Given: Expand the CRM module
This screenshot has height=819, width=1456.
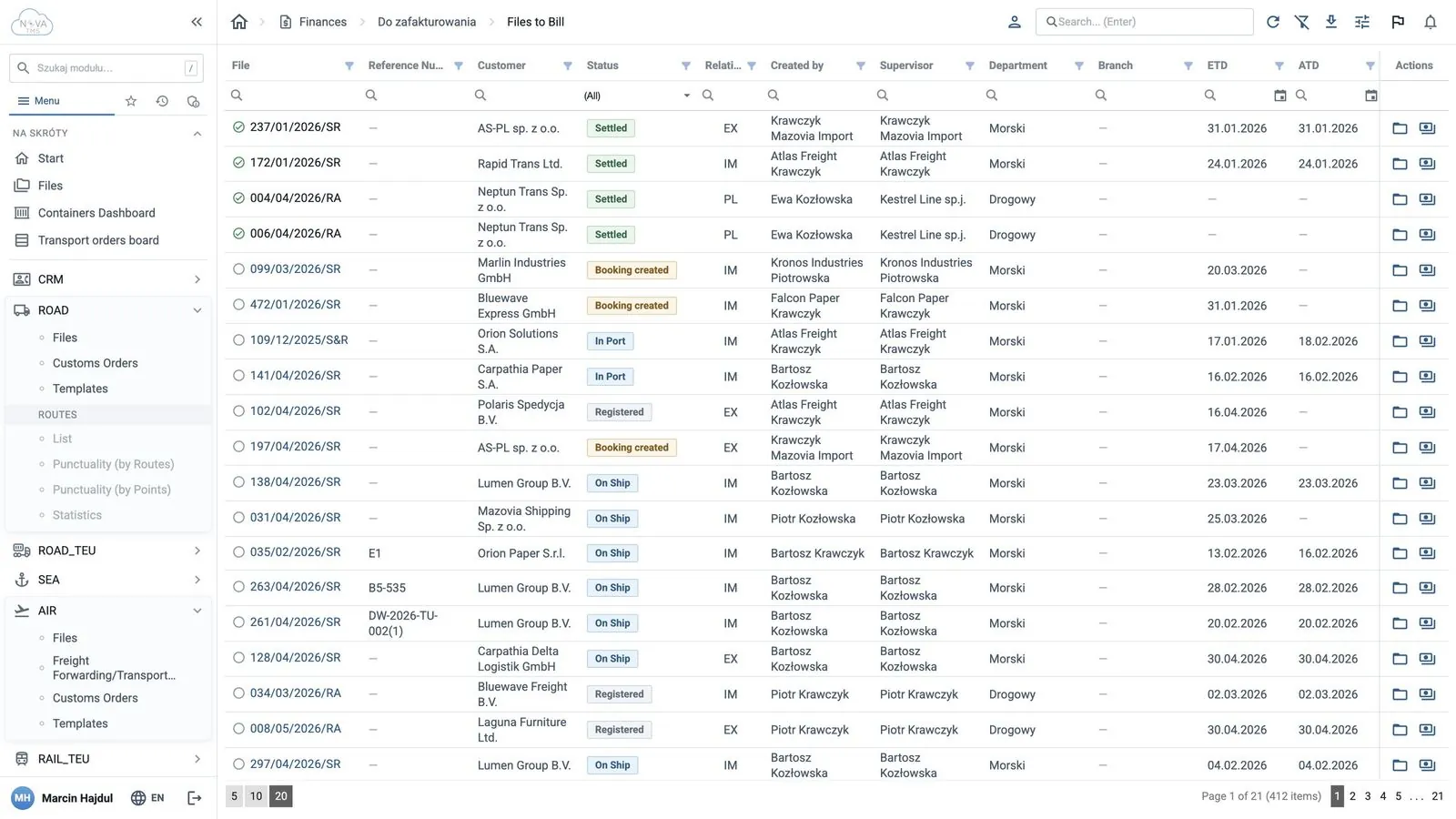Looking at the screenshot, I should [x=108, y=279].
